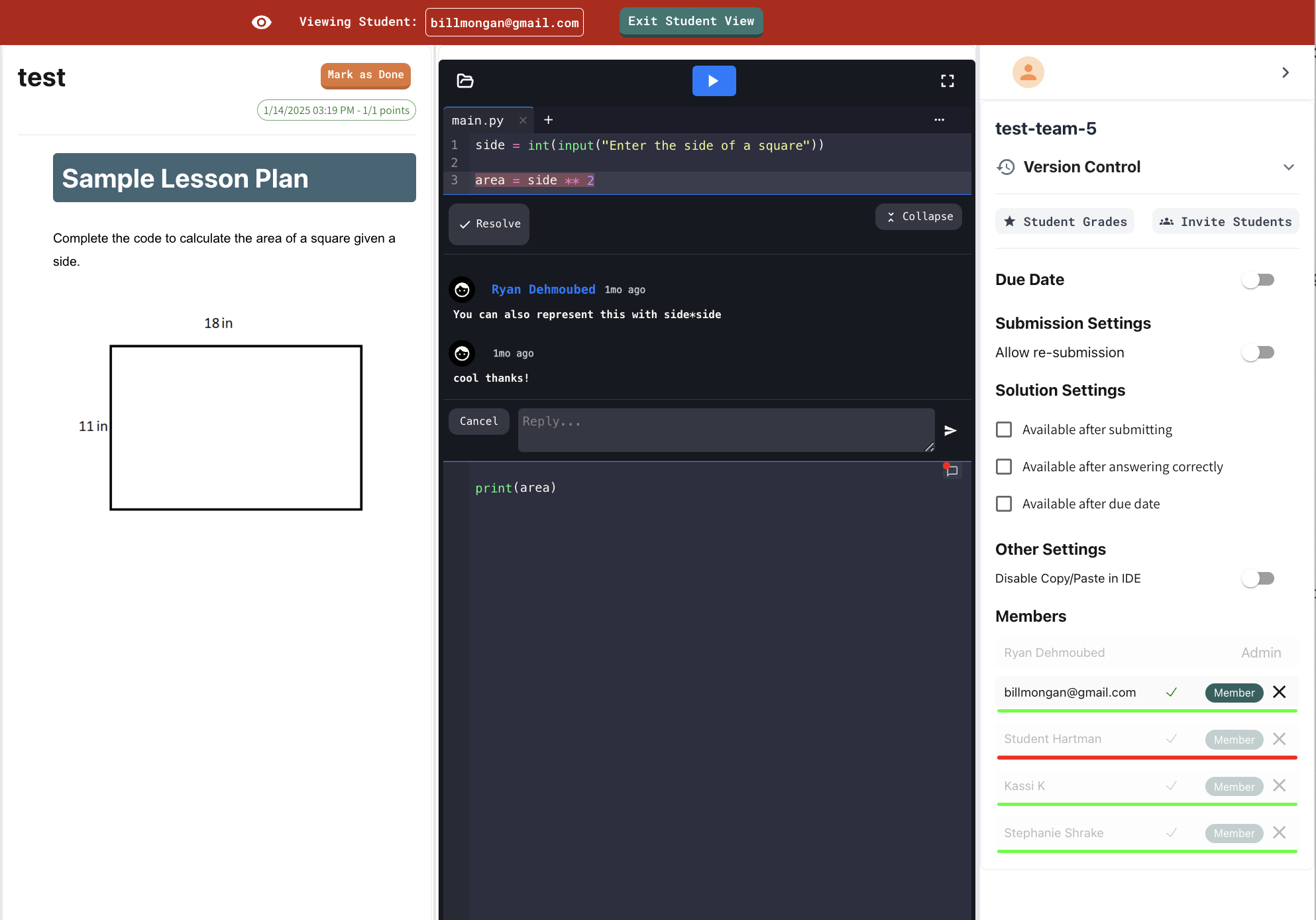
Task: Open the file browser in the IDE
Action: tap(465, 80)
